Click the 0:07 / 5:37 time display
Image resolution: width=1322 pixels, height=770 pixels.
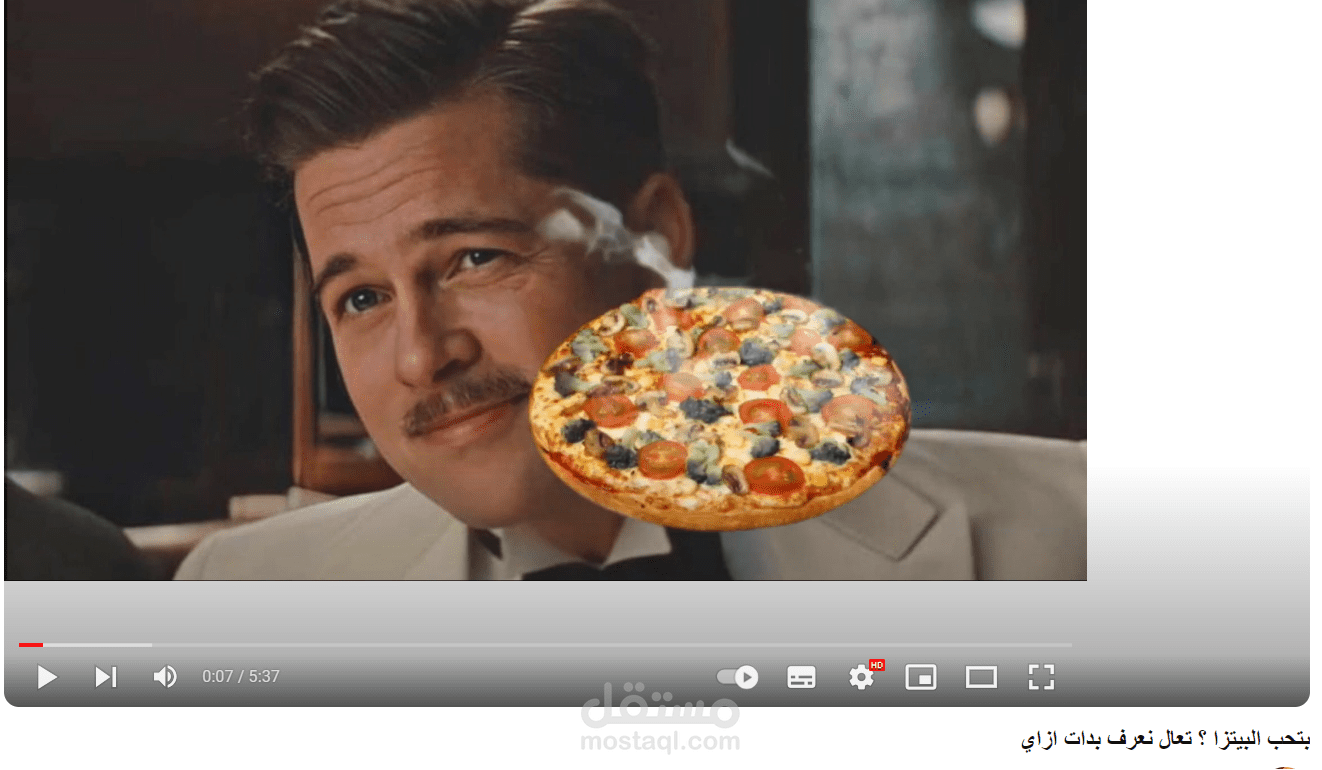tap(241, 677)
